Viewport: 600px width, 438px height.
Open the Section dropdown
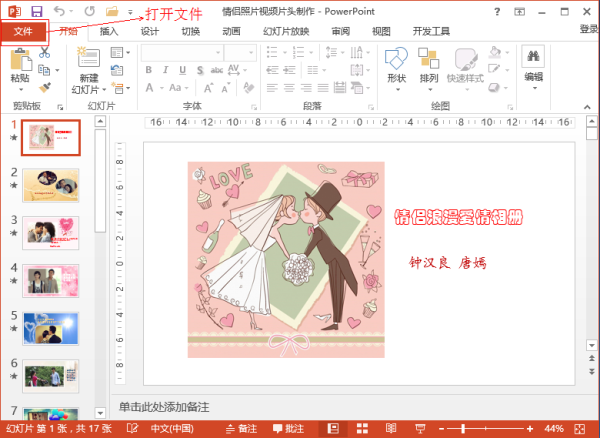click(120, 88)
